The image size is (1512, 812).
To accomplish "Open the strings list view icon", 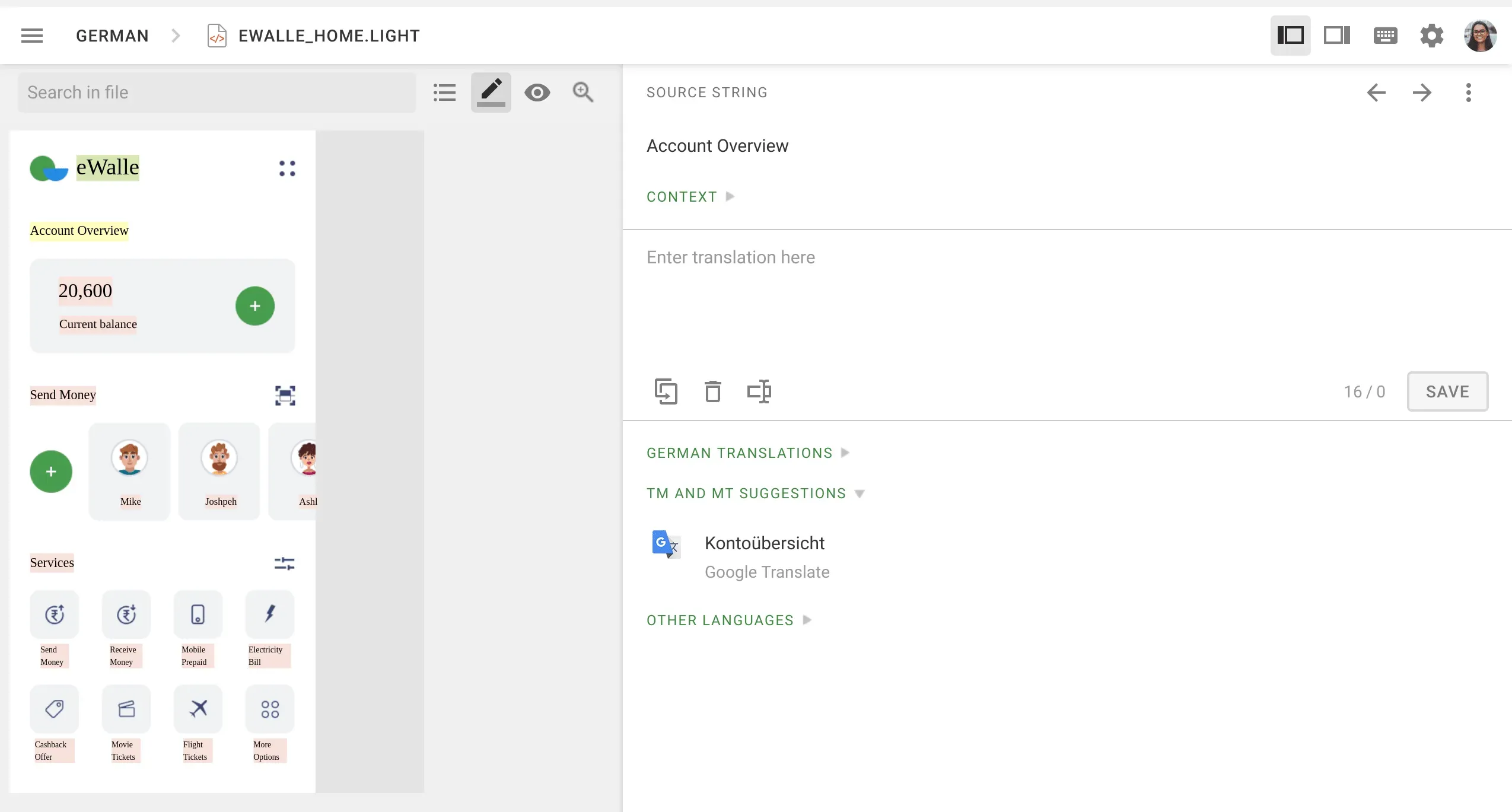I will coord(444,92).
